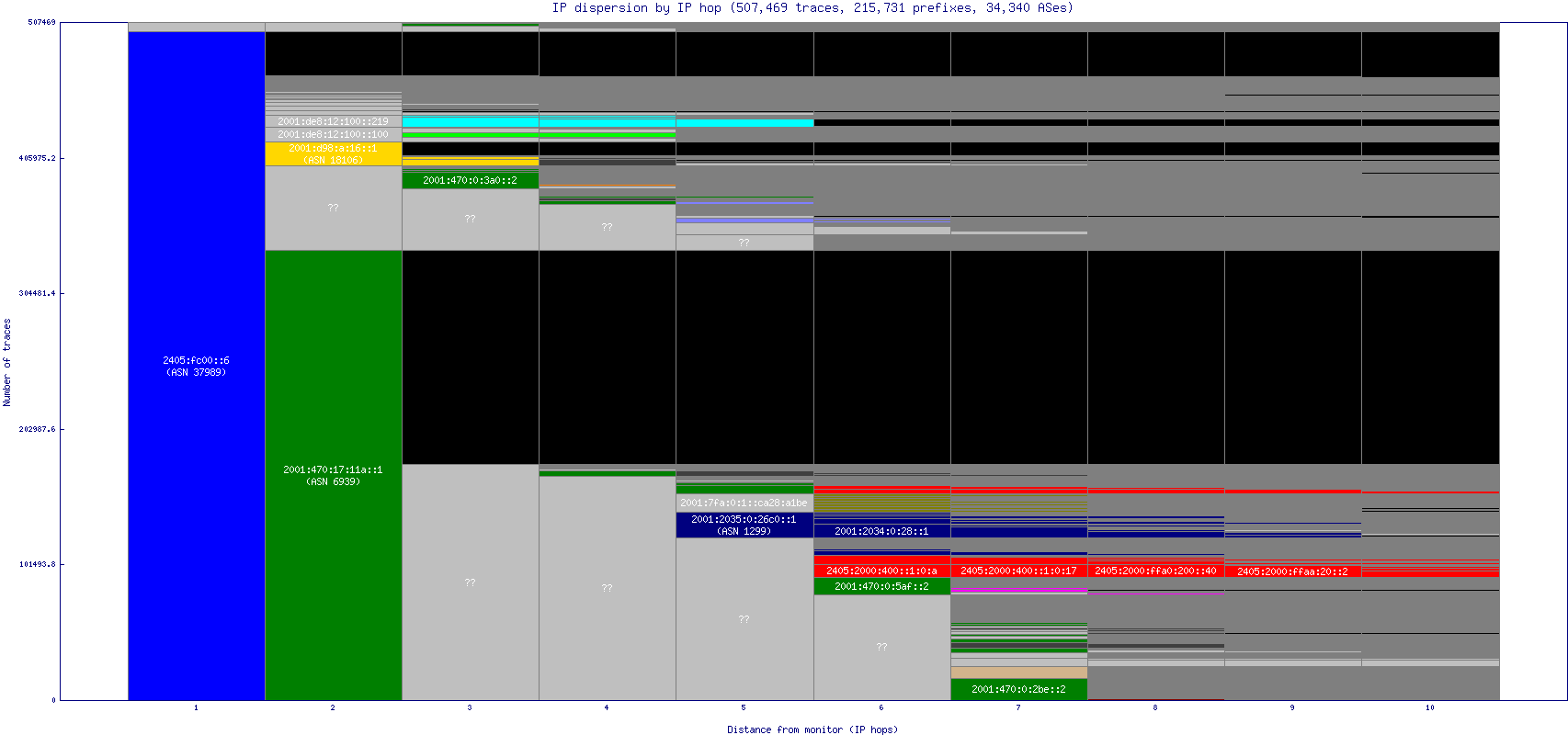Click the ?? block beside yellow ASN 18106 block

tap(334, 208)
